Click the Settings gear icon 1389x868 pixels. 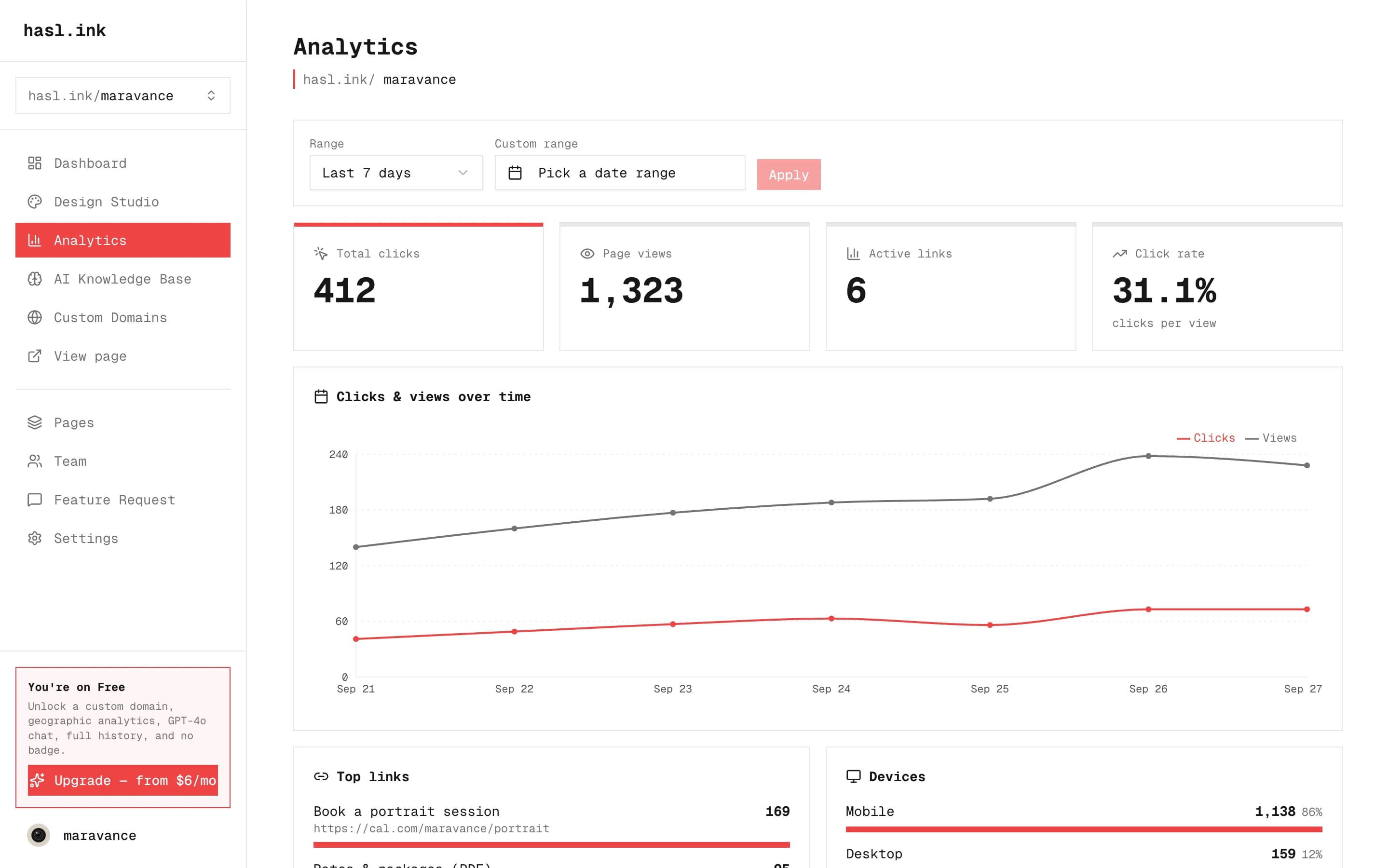[x=34, y=538]
